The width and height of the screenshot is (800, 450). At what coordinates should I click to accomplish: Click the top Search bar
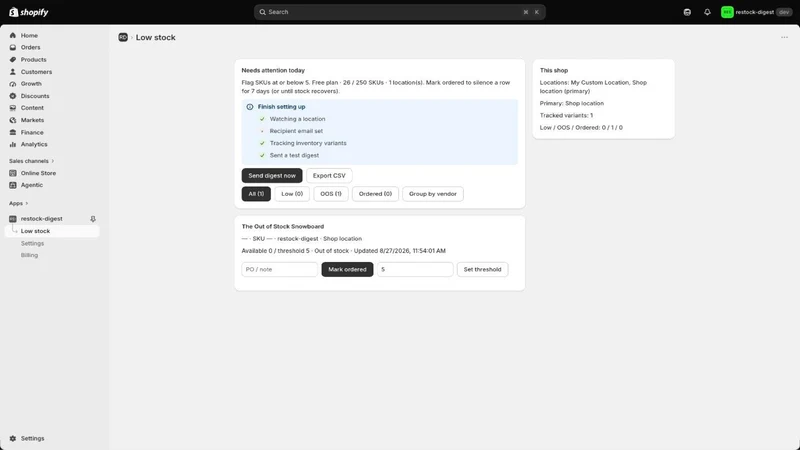click(399, 12)
